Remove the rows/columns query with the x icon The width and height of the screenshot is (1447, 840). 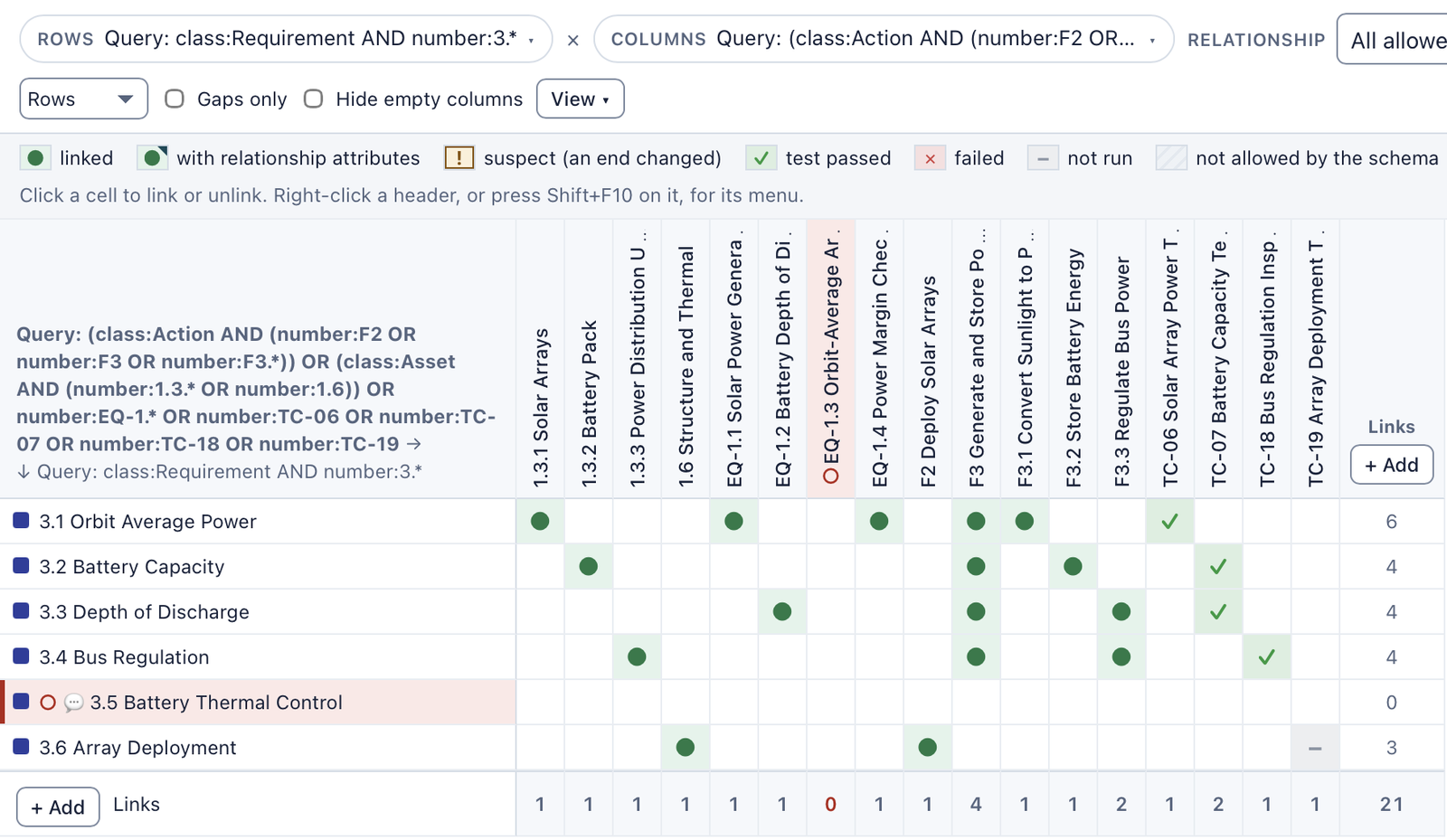(572, 40)
